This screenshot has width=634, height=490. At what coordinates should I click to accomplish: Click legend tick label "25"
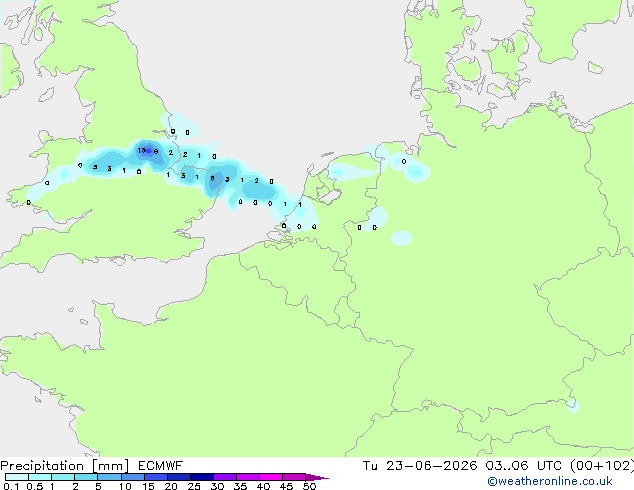tap(194, 486)
